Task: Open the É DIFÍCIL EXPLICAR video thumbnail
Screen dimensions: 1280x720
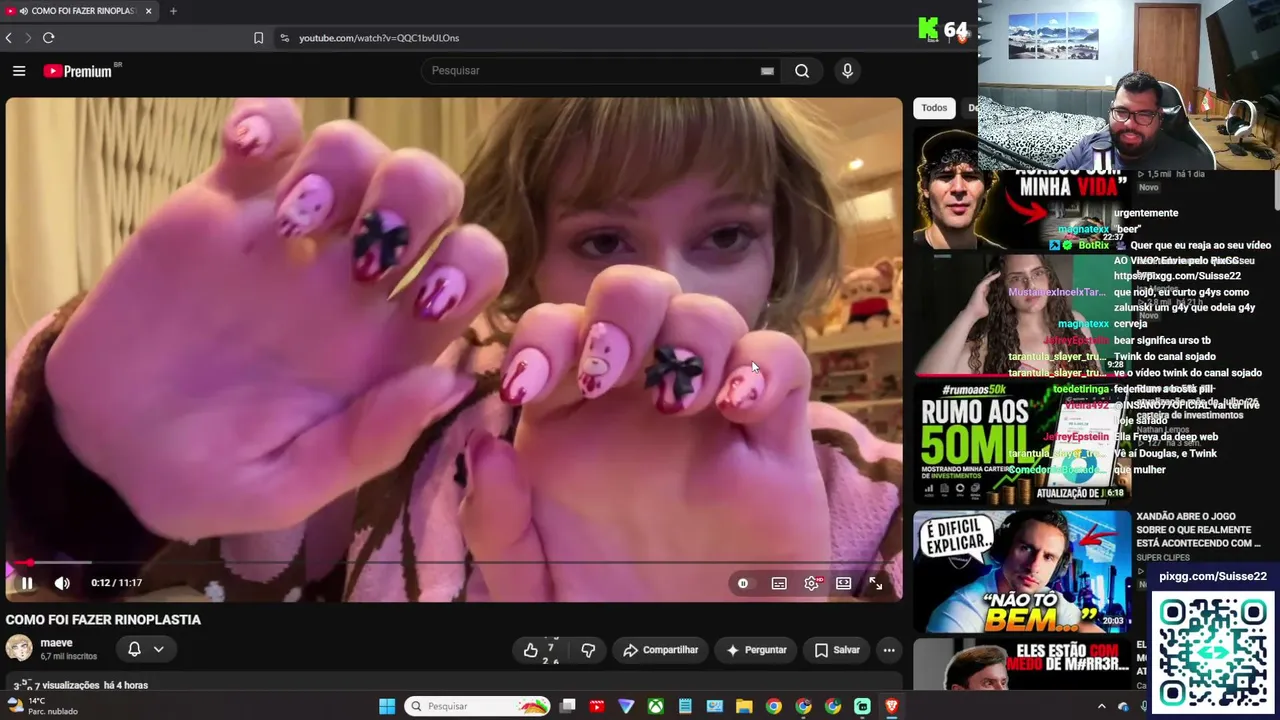Action: tap(1021, 571)
